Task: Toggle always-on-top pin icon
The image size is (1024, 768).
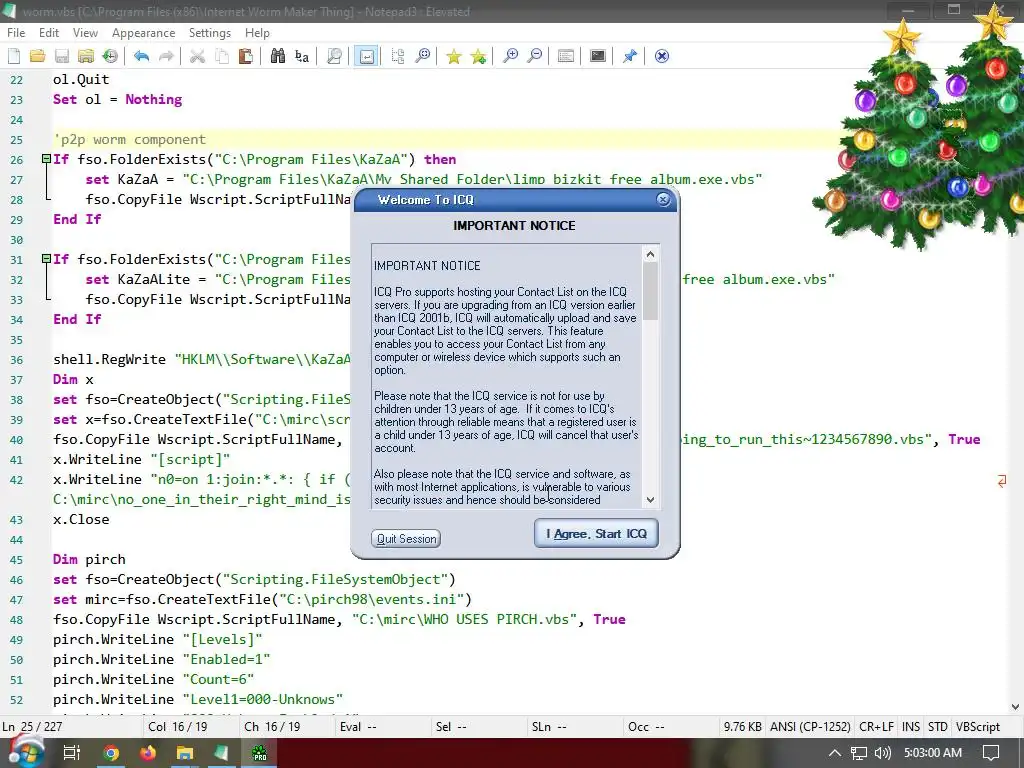Action: [630, 56]
